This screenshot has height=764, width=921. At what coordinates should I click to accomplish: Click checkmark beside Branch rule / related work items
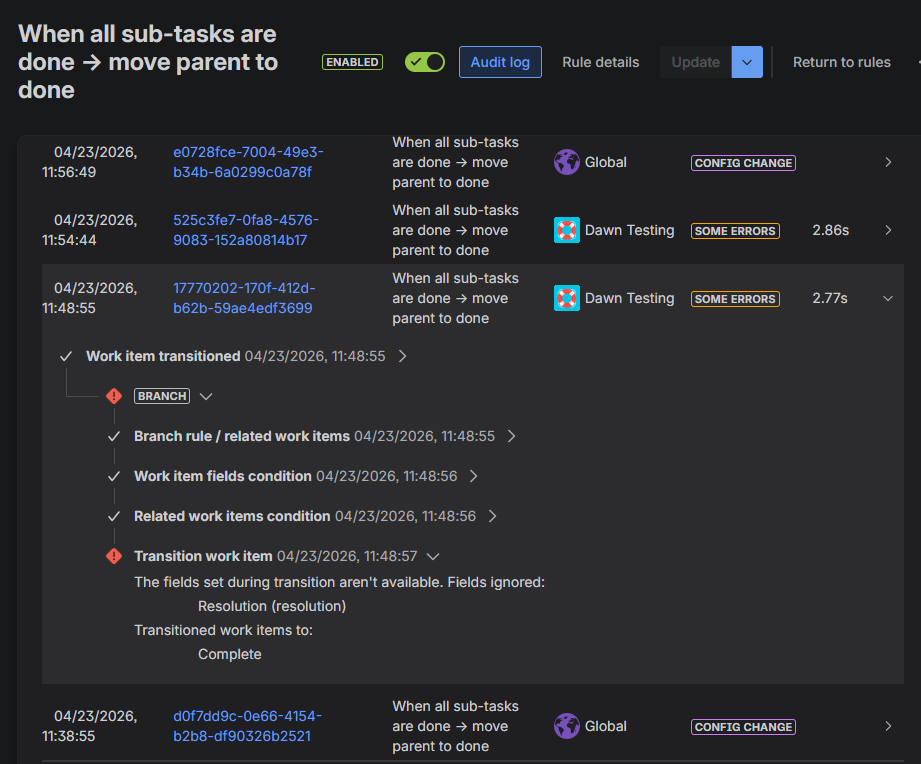pyautogui.click(x=114, y=436)
